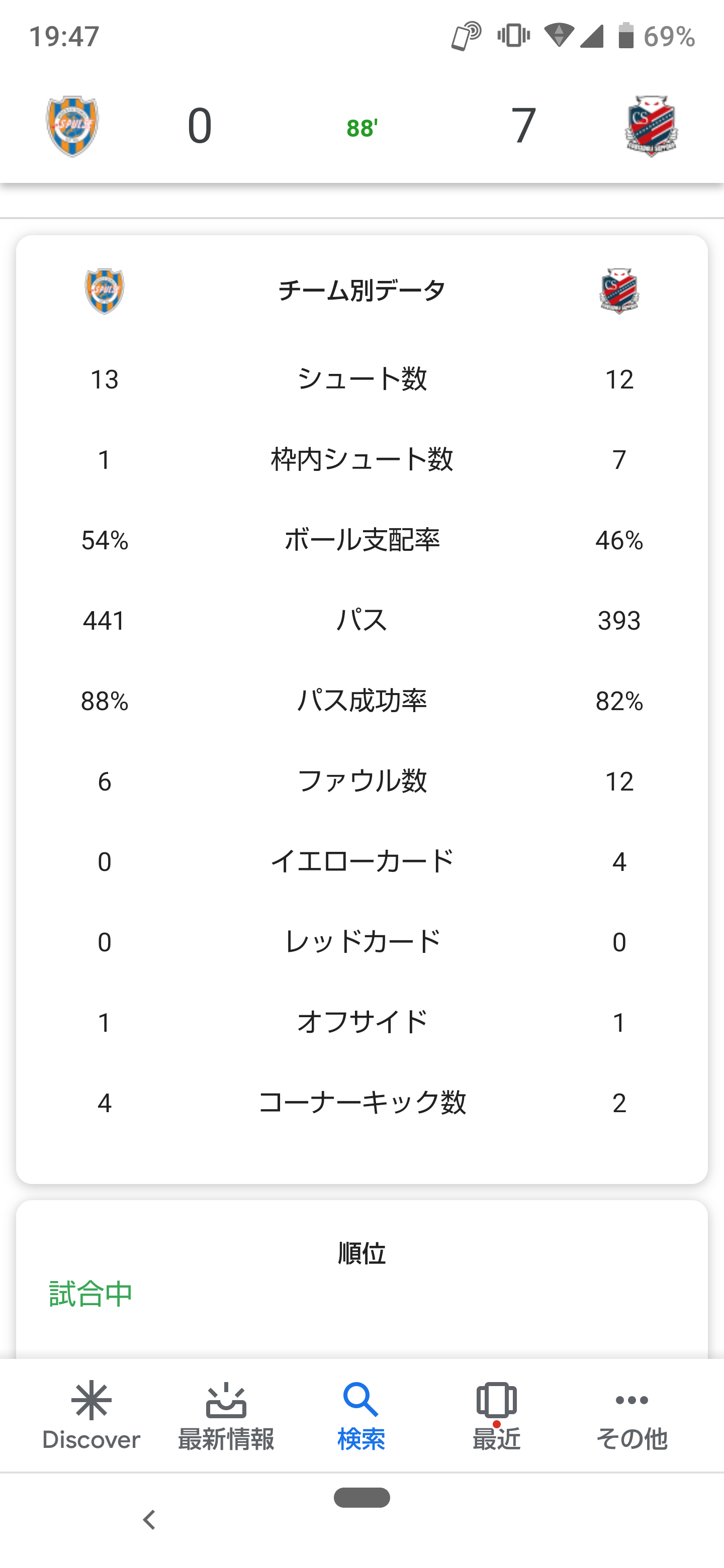Open the 最近 recent tab
The width and height of the screenshot is (724, 1568).
pyautogui.click(x=496, y=1416)
